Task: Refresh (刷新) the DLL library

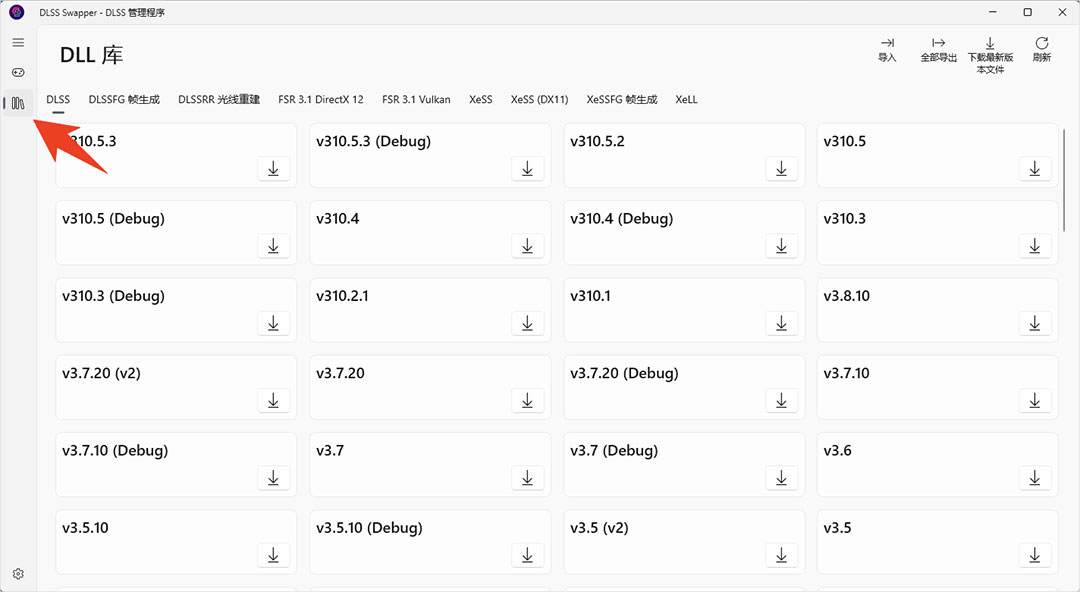Action: click(1042, 49)
